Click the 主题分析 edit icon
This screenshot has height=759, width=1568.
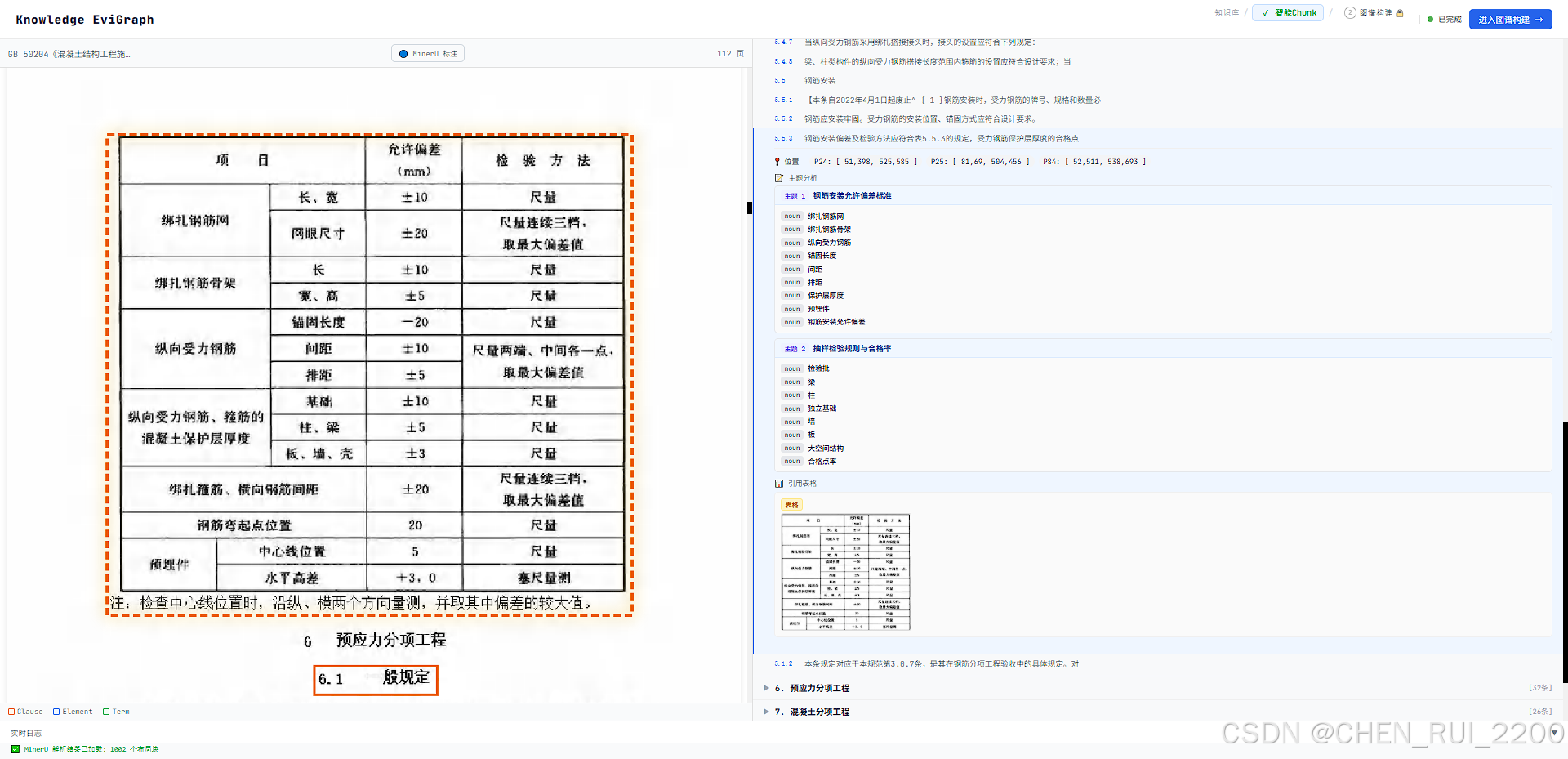pyautogui.click(x=779, y=178)
